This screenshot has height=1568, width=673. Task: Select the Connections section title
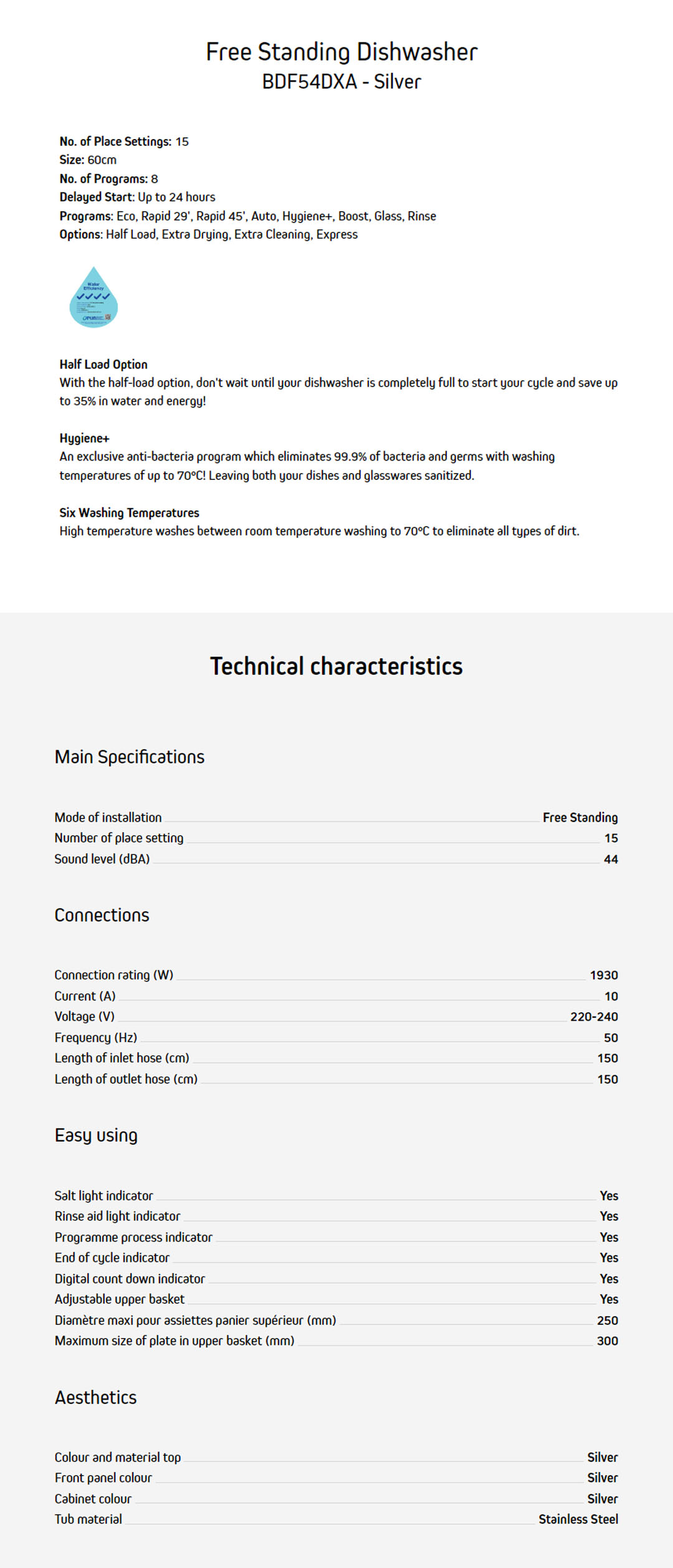pyautogui.click(x=102, y=915)
